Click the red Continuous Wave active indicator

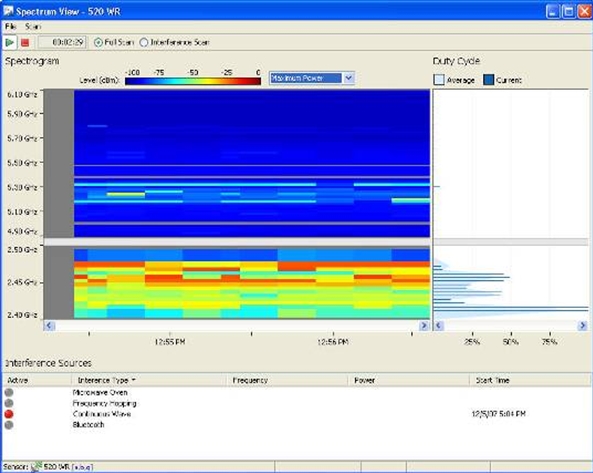click(9, 414)
